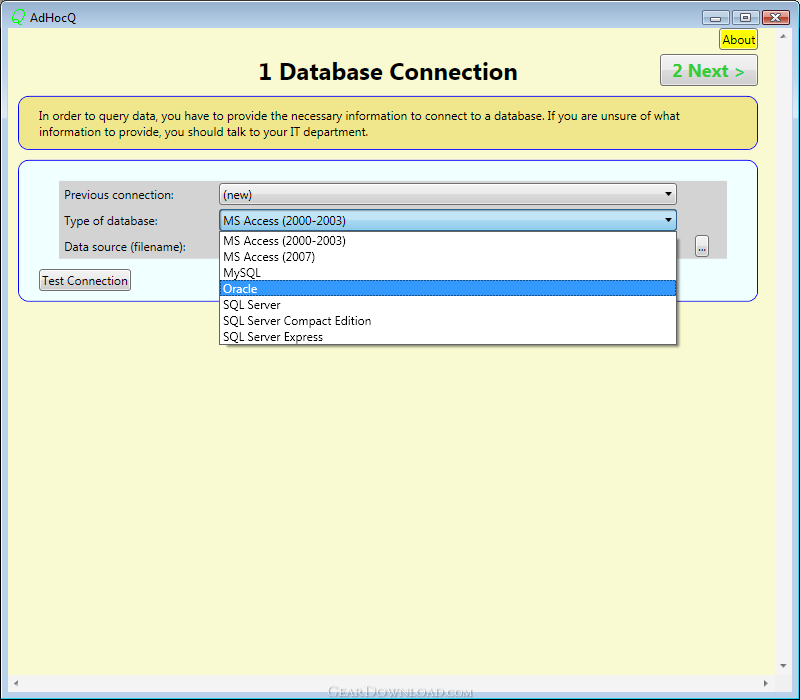Click the 'Data source (filename):' label
This screenshot has height=700, width=800.
[x=125, y=247]
